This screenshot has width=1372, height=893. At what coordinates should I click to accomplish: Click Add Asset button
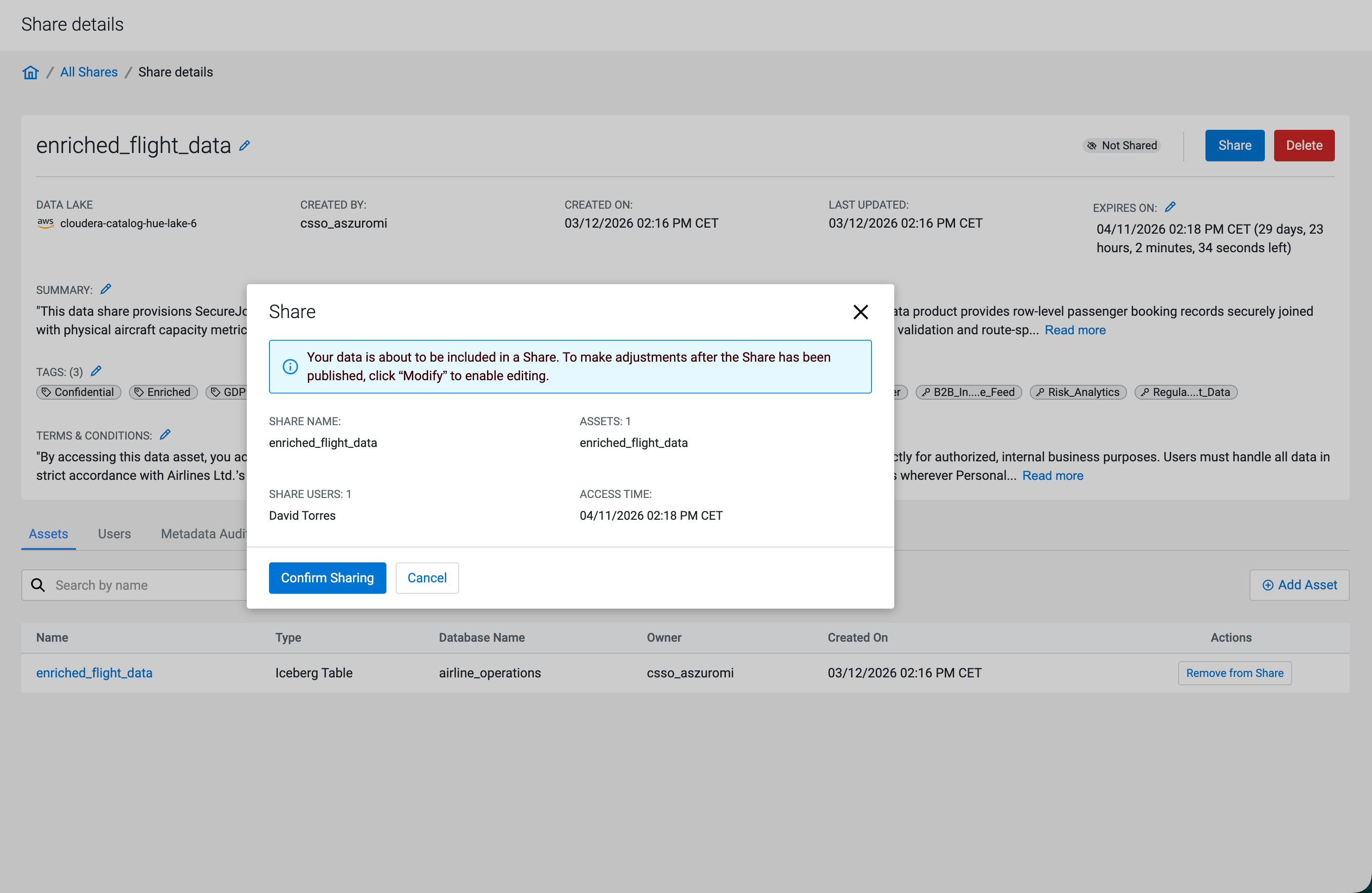(1299, 585)
